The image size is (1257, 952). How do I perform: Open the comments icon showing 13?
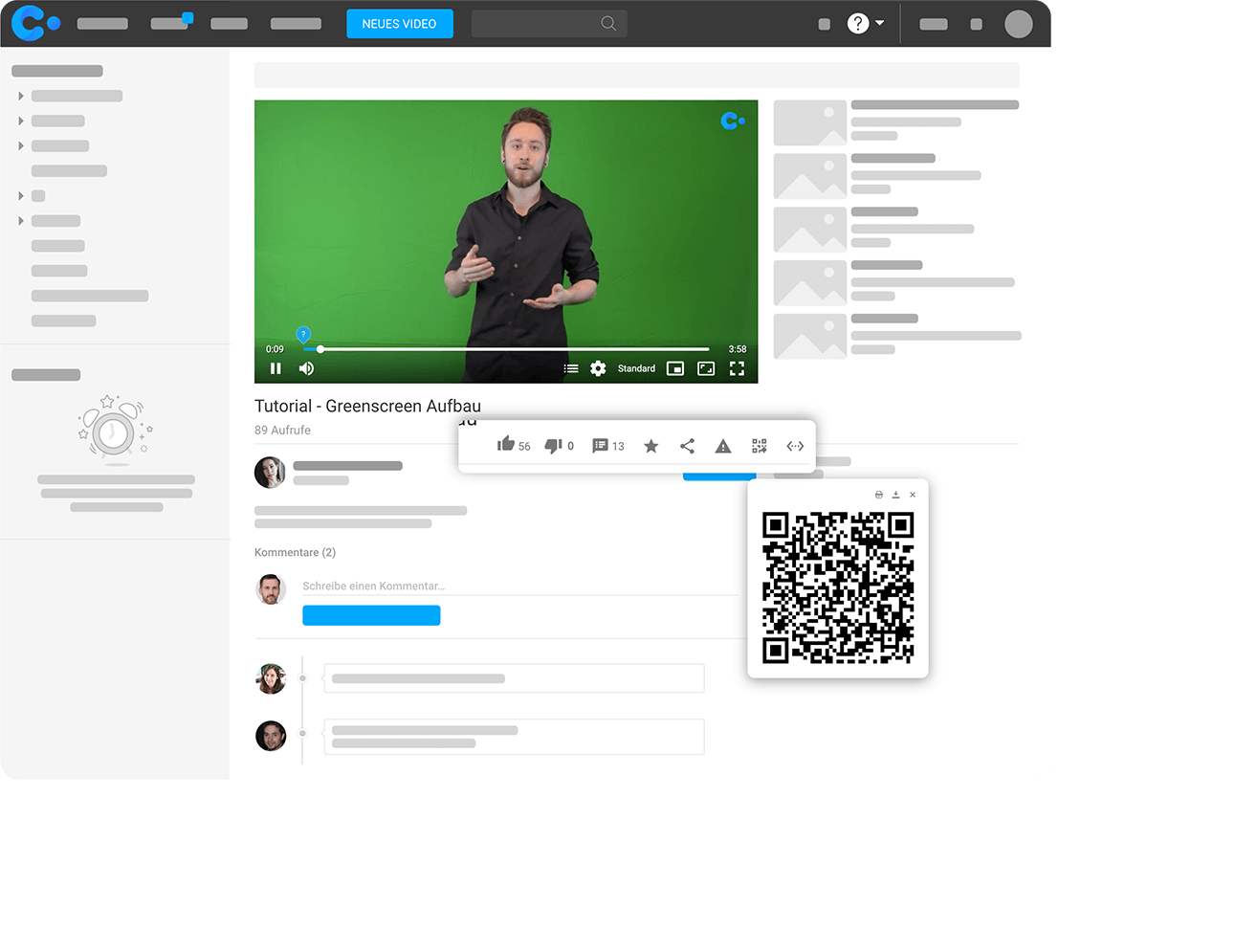coord(600,446)
